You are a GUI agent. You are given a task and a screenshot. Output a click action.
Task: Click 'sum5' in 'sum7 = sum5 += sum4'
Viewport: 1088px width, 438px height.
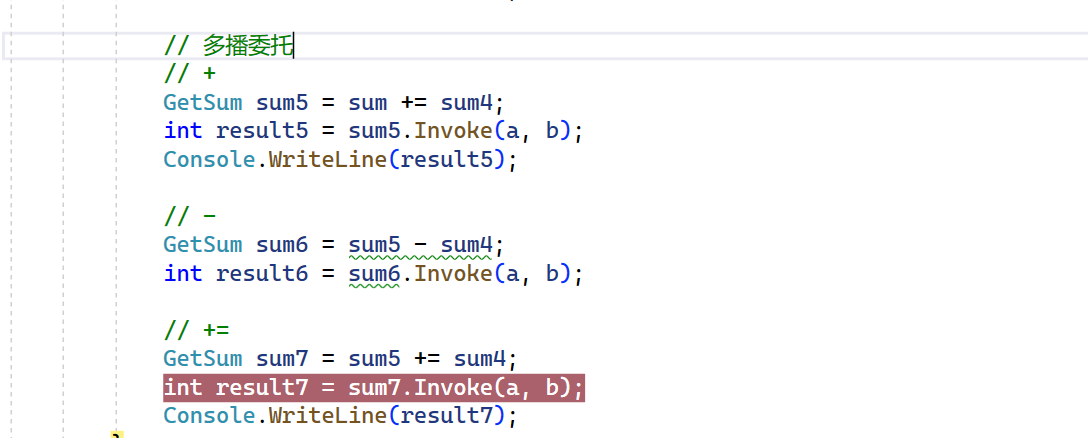(x=375, y=359)
